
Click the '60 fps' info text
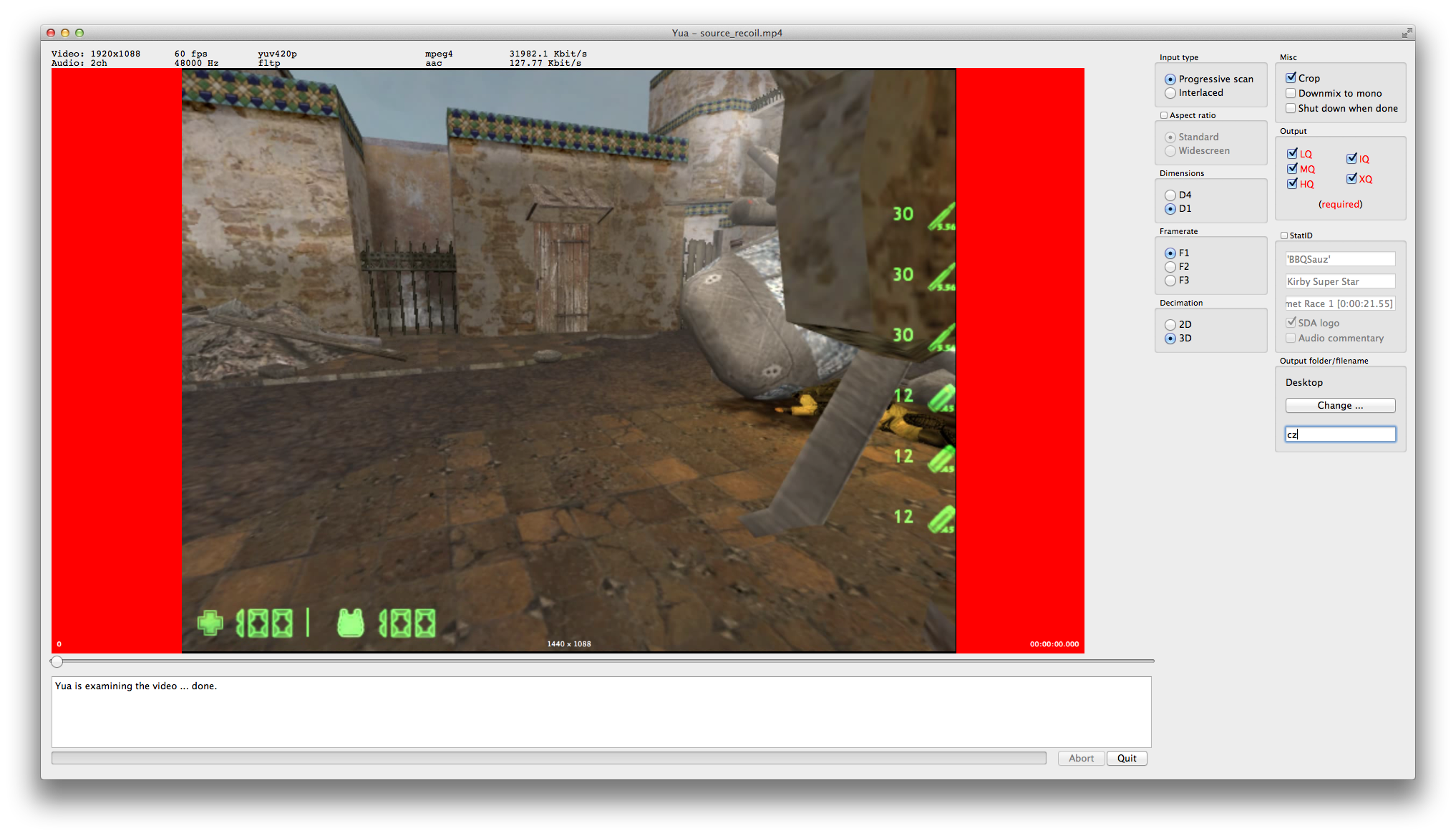click(191, 54)
